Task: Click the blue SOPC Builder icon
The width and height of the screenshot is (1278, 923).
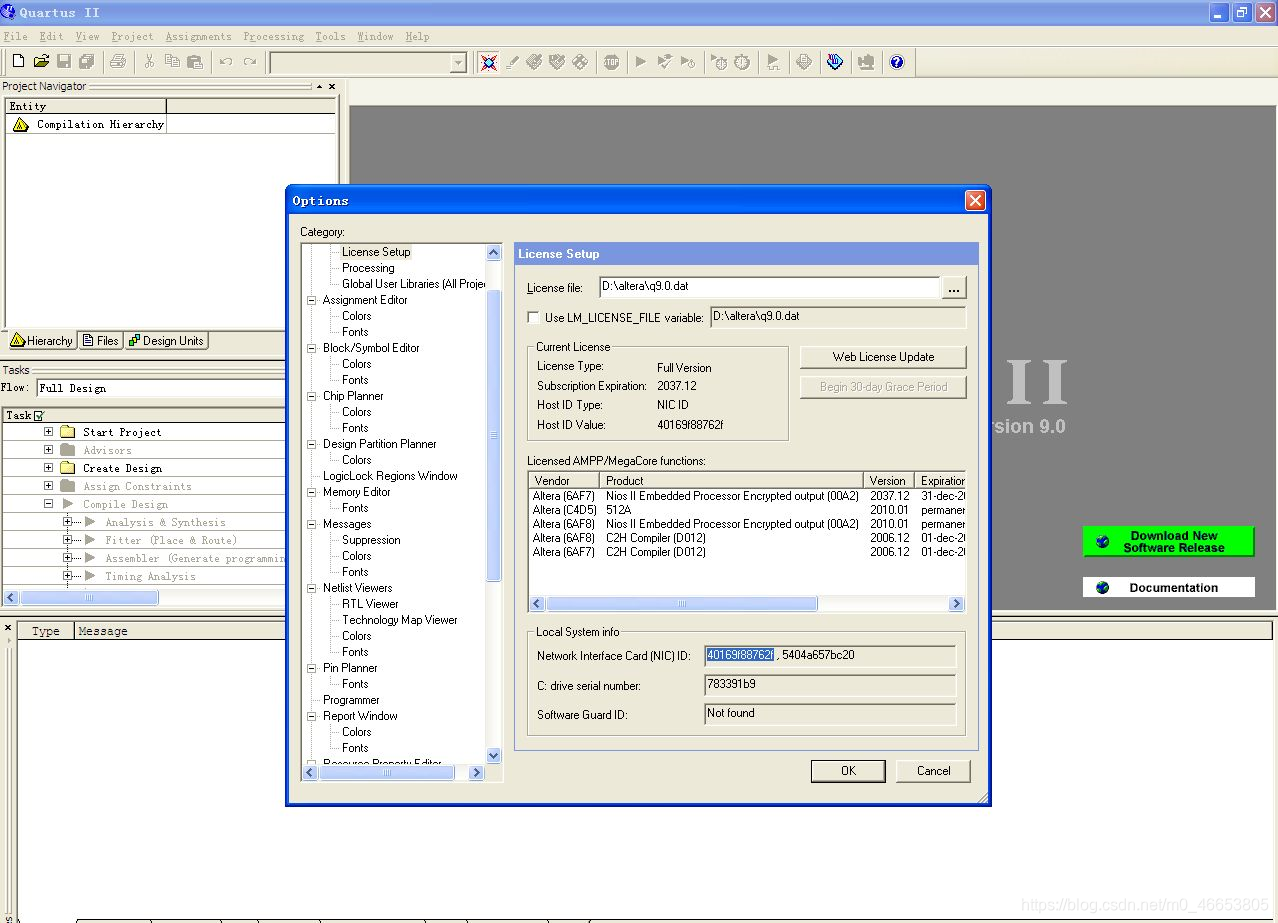Action: point(835,62)
